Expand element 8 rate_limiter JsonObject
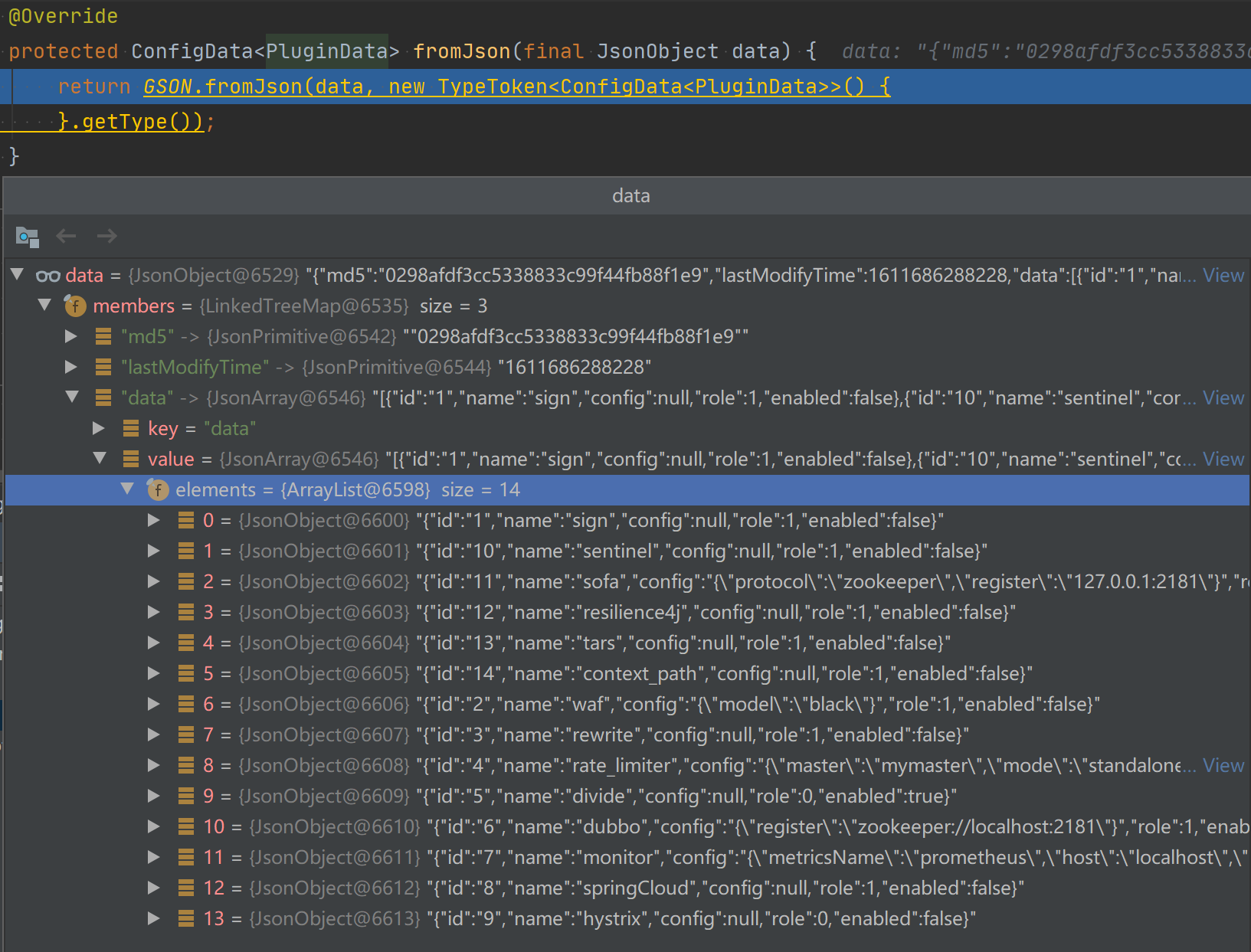 pos(154,765)
